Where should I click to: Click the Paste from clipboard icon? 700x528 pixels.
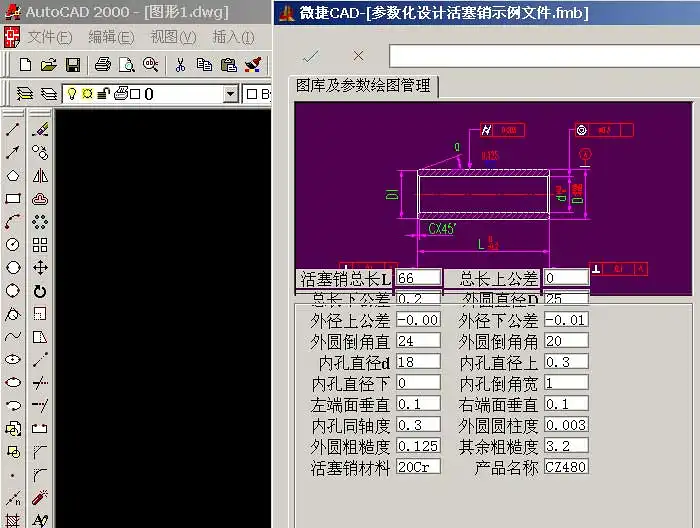[x=229, y=65]
